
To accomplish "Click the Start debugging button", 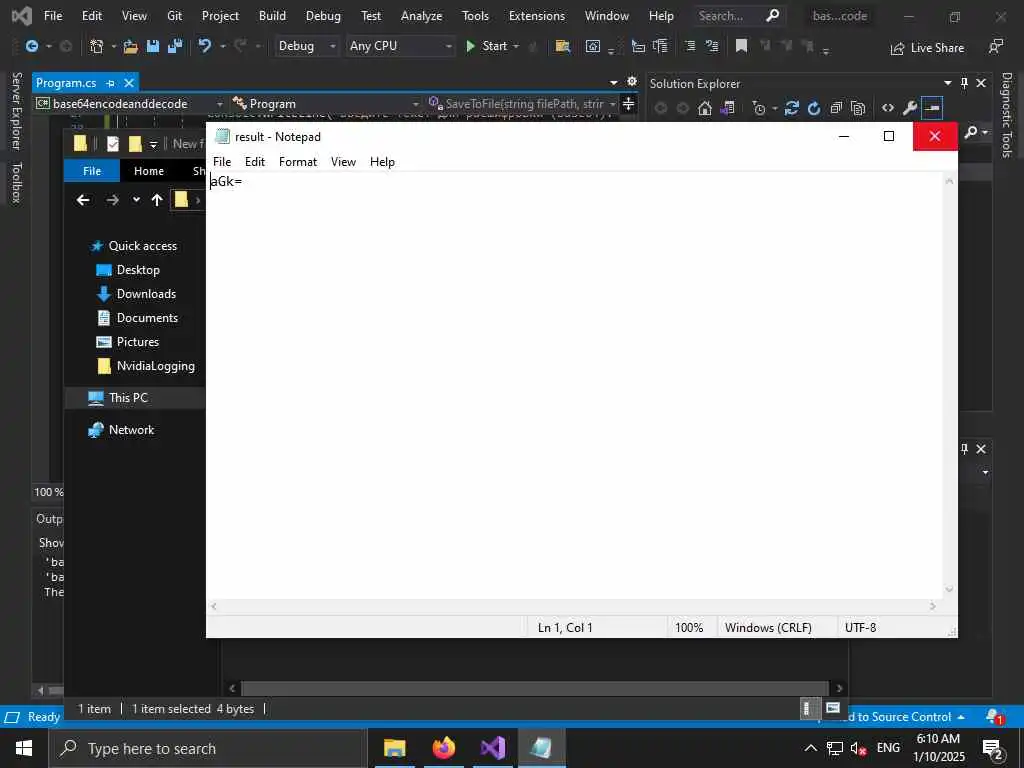I will pos(487,46).
